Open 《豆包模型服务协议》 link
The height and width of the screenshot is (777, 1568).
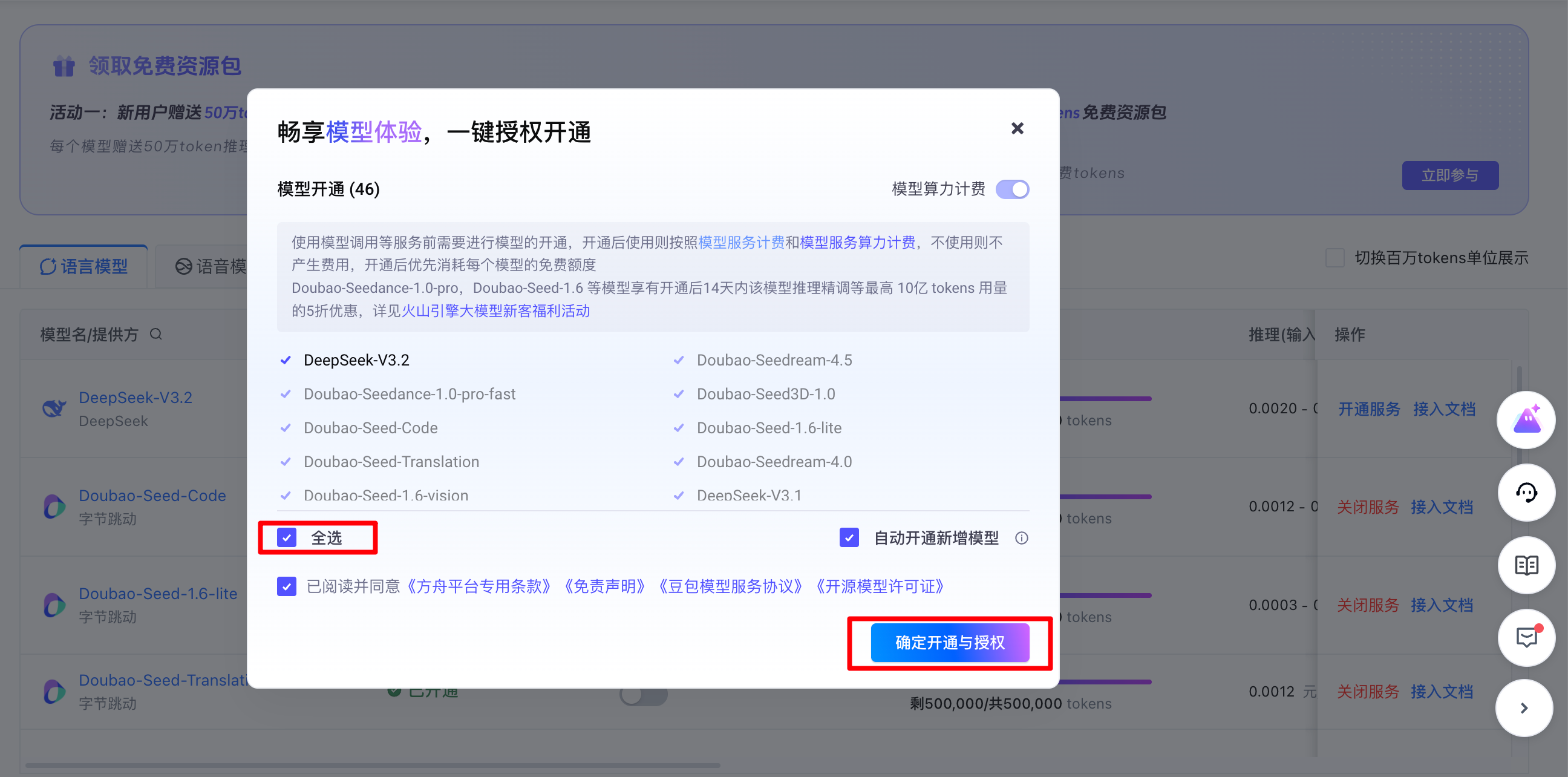click(730, 586)
